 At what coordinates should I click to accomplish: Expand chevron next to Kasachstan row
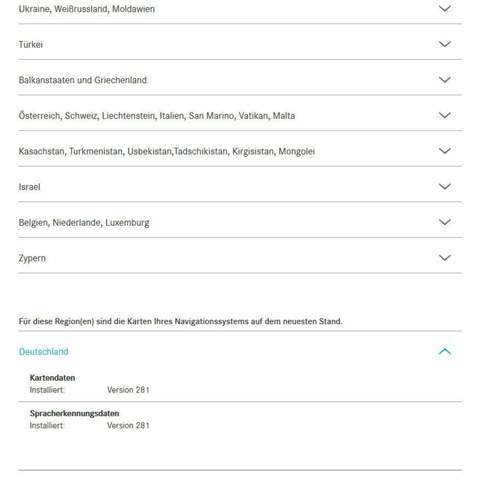click(x=445, y=151)
